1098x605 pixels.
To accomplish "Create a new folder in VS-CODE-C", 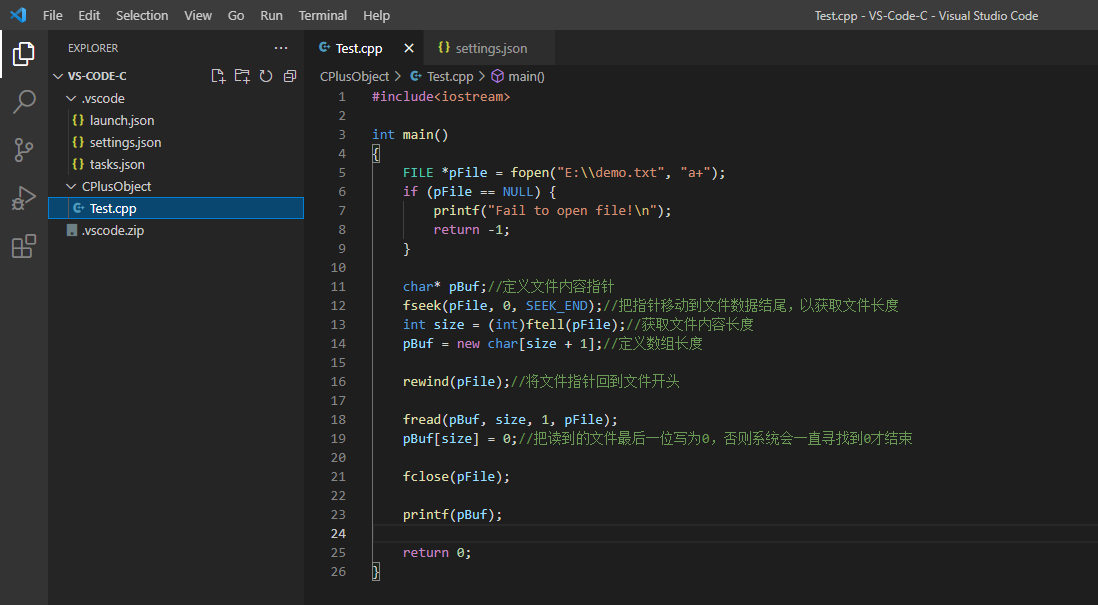I will (x=242, y=76).
